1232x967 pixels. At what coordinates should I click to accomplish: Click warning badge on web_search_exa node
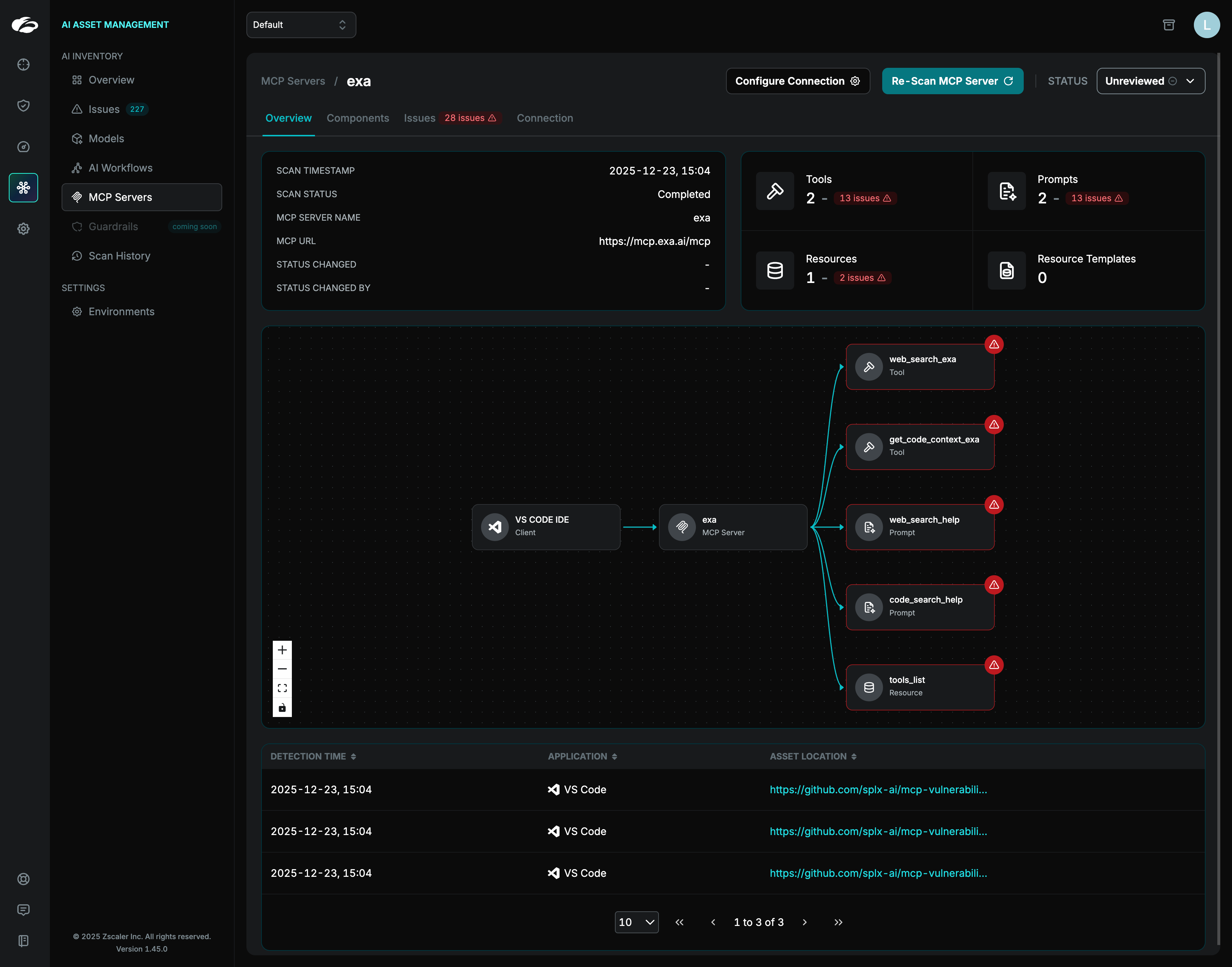994,344
